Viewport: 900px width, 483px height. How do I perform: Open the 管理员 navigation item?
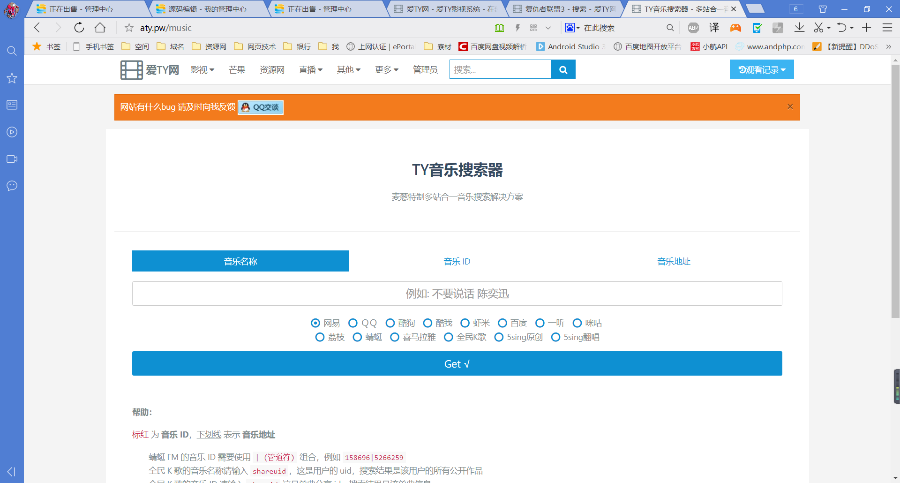[425, 69]
